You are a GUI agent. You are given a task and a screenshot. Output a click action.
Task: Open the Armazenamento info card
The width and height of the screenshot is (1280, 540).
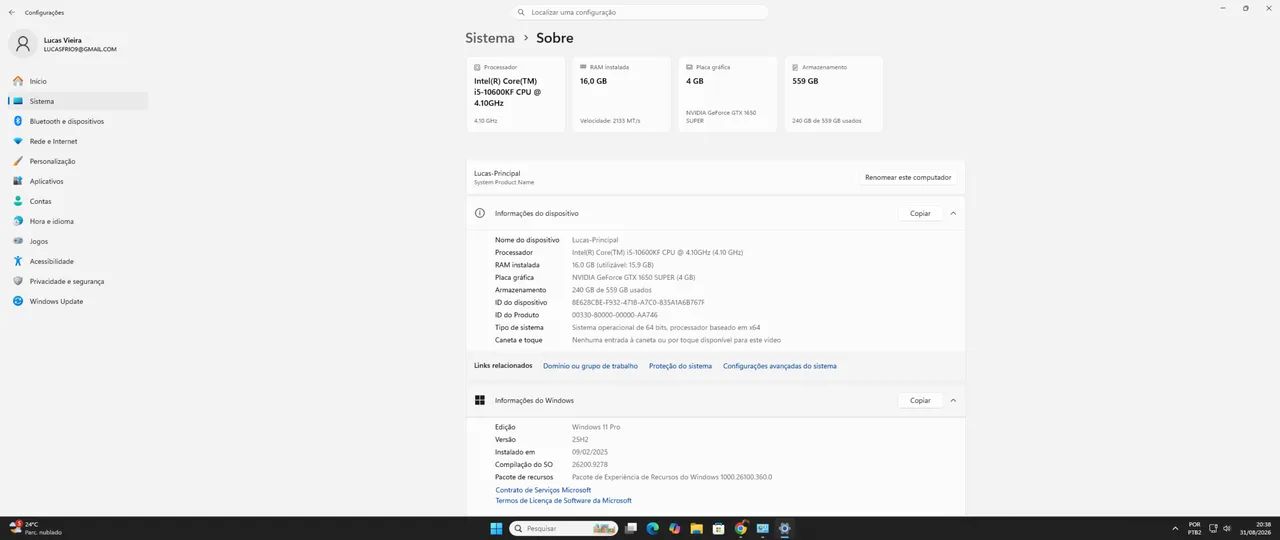[834, 94]
